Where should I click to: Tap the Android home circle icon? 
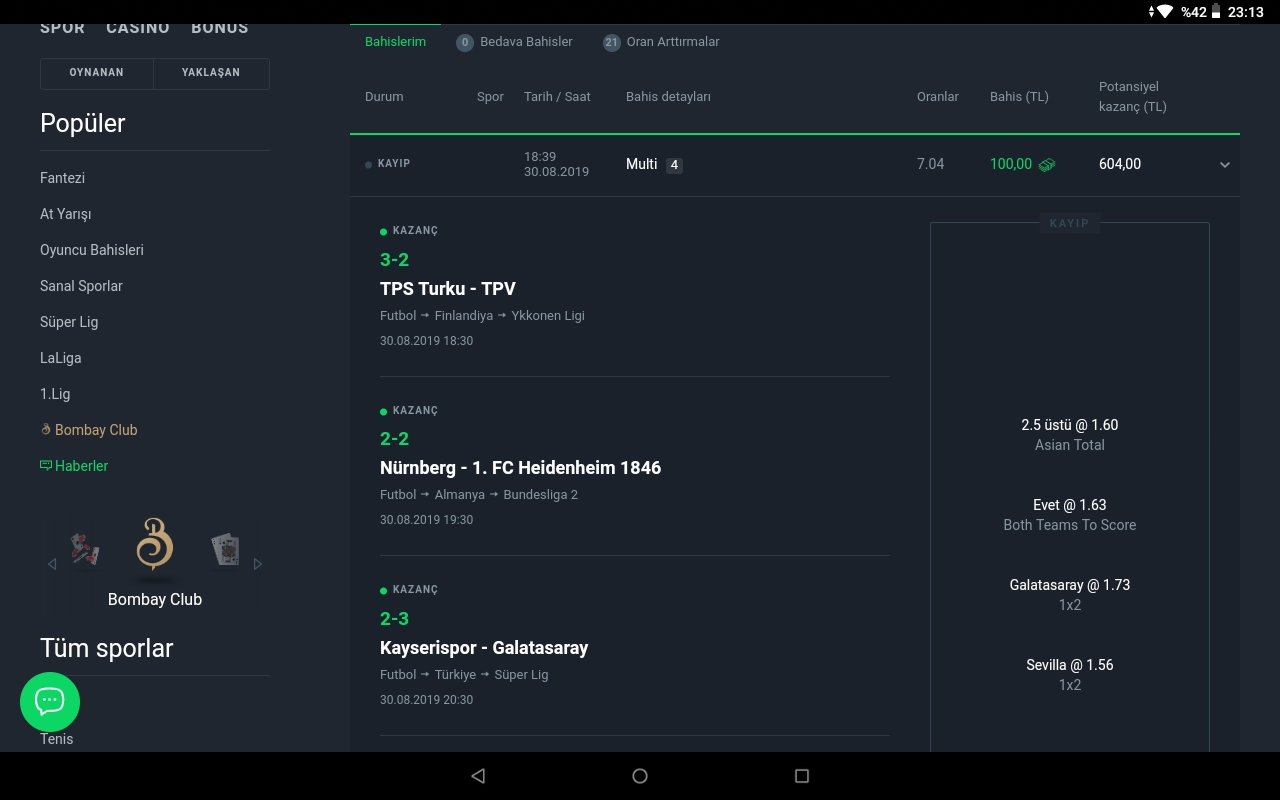coord(640,776)
